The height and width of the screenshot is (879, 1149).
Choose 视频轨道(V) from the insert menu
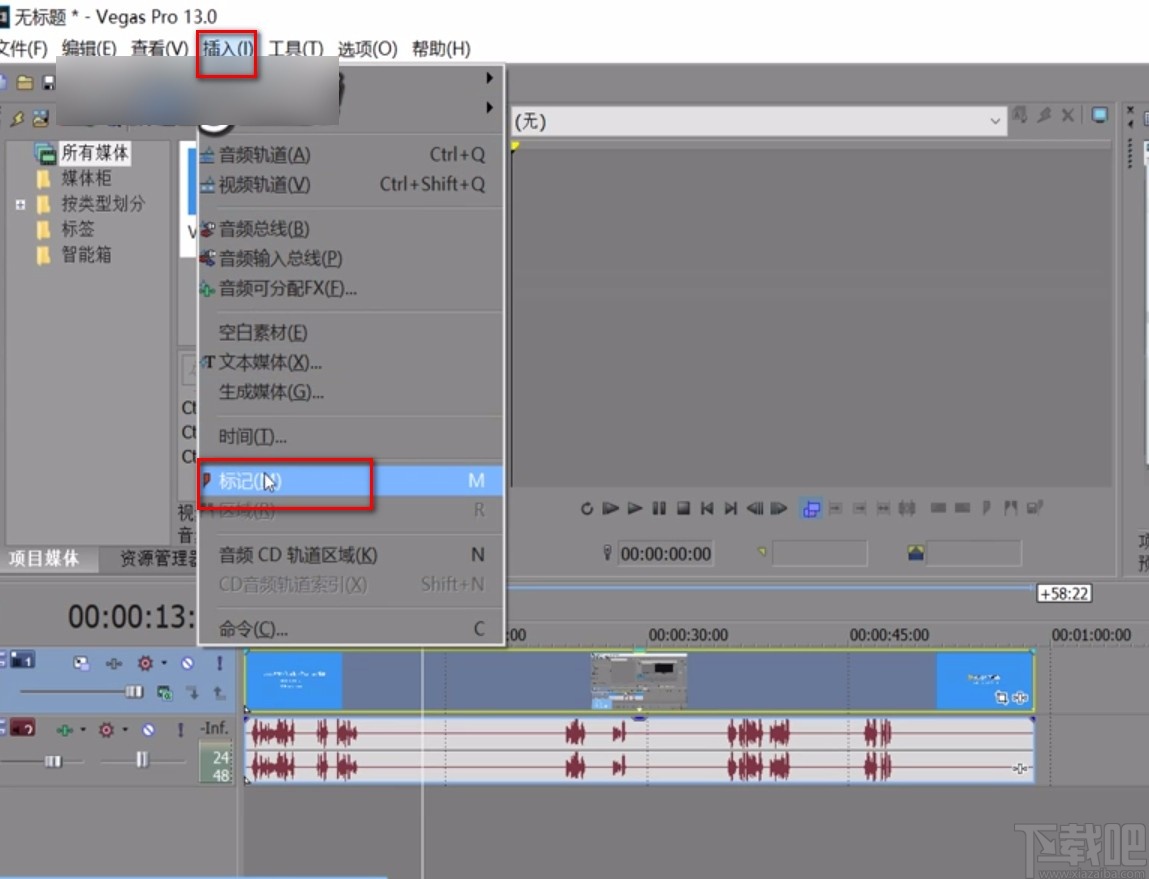point(351,185)
